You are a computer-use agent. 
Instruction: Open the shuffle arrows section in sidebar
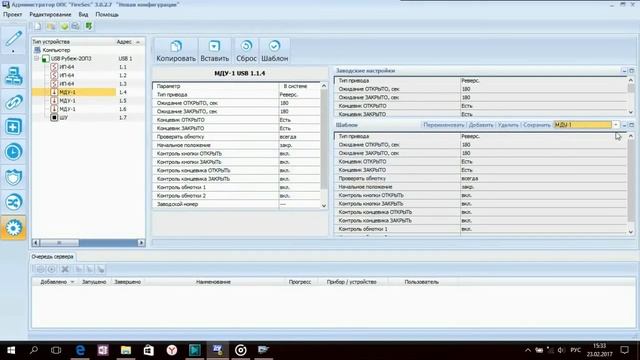tap(13, 202)
